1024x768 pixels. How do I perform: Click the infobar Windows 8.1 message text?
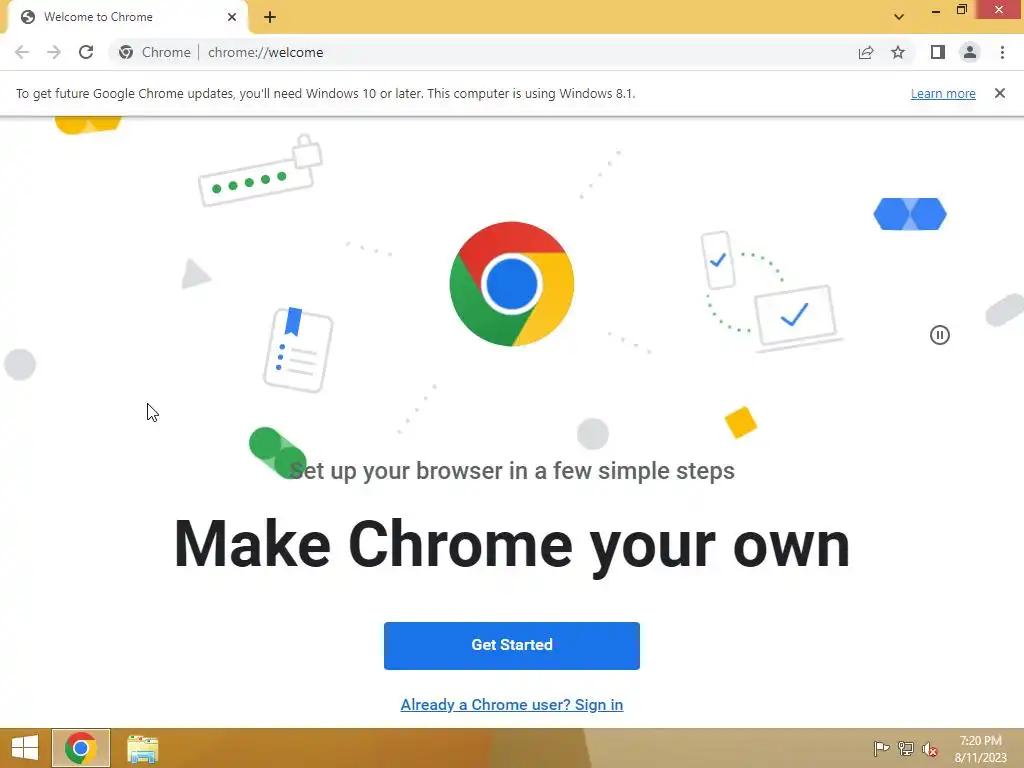325,93
